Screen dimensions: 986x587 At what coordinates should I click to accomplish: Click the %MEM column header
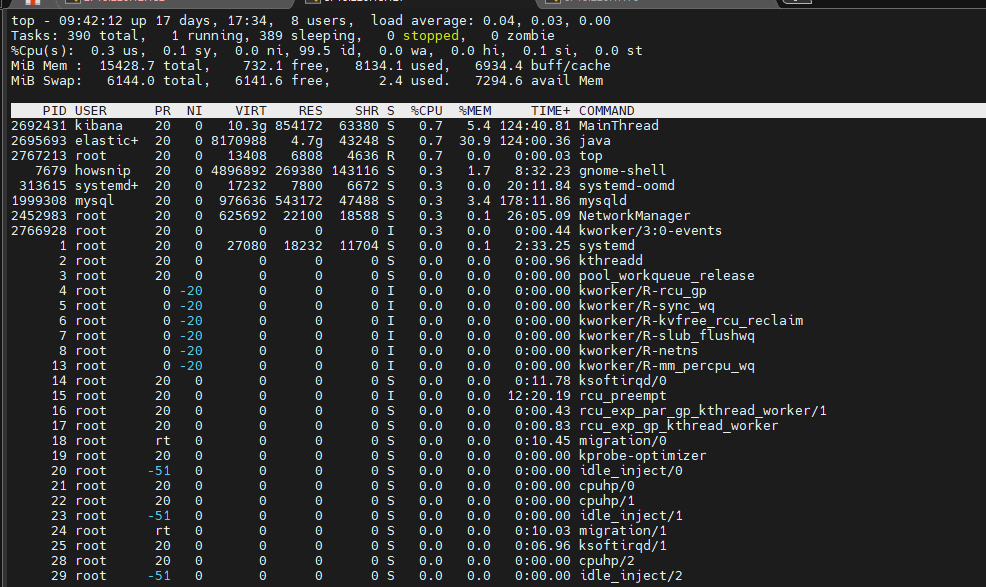[x=475, y=111]
